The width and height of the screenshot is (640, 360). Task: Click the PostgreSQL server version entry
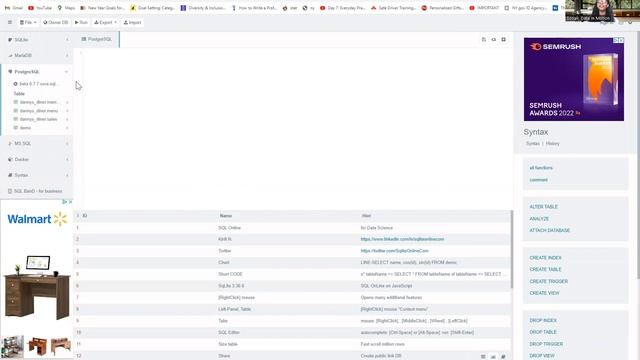point(39,84)
